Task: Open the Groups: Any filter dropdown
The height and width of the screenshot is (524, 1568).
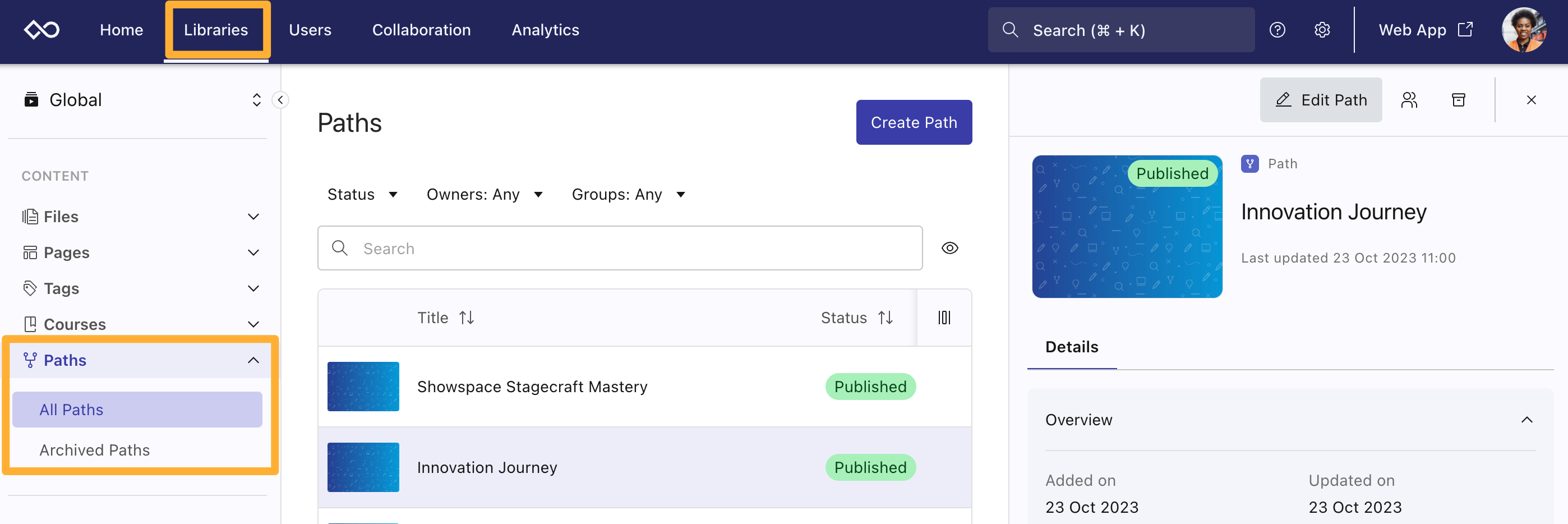Action: (x=629, y=194)
